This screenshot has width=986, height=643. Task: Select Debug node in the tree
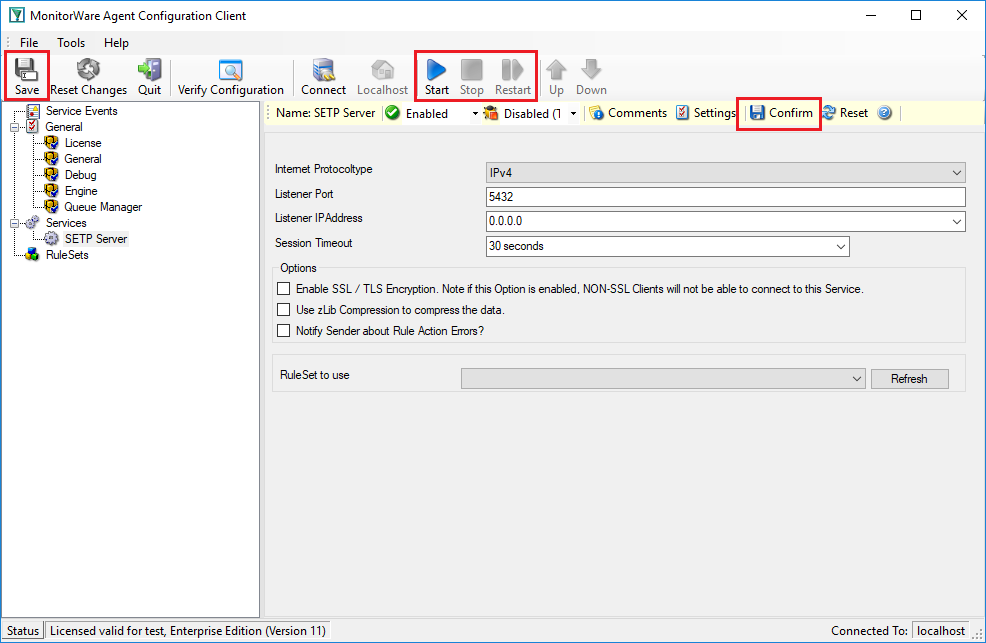pos(80,175)
